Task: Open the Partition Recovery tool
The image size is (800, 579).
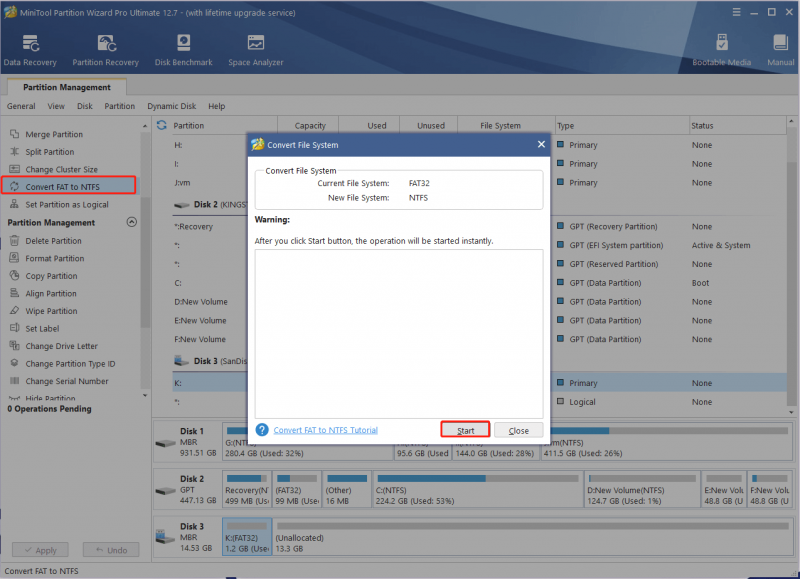Action: 106,50
